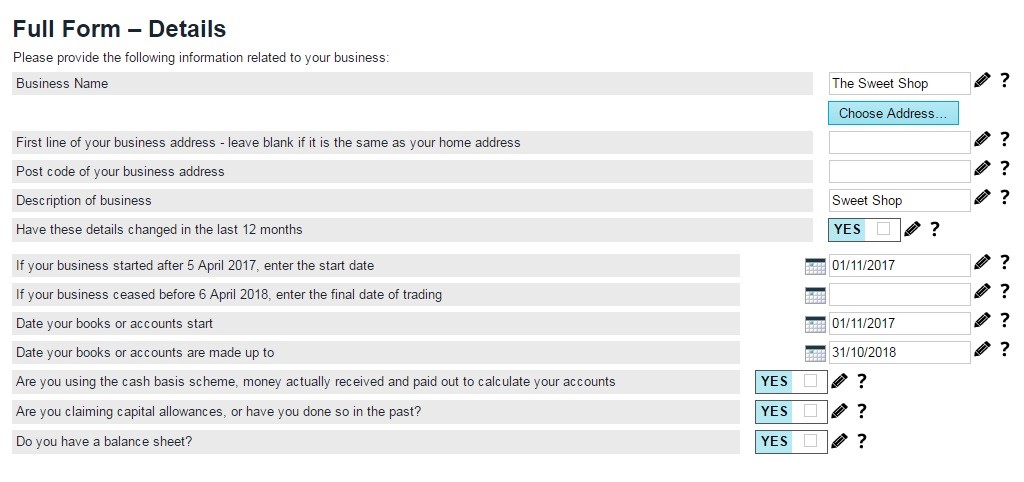Viewport: 1024px width, 482px height.
Task: Click help question mark for Business Name
Action: (1004, 81)
